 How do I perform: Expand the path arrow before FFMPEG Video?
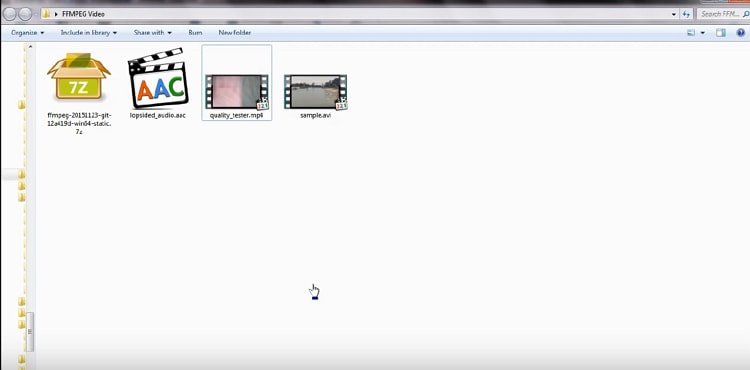click(x=56, y=14)
